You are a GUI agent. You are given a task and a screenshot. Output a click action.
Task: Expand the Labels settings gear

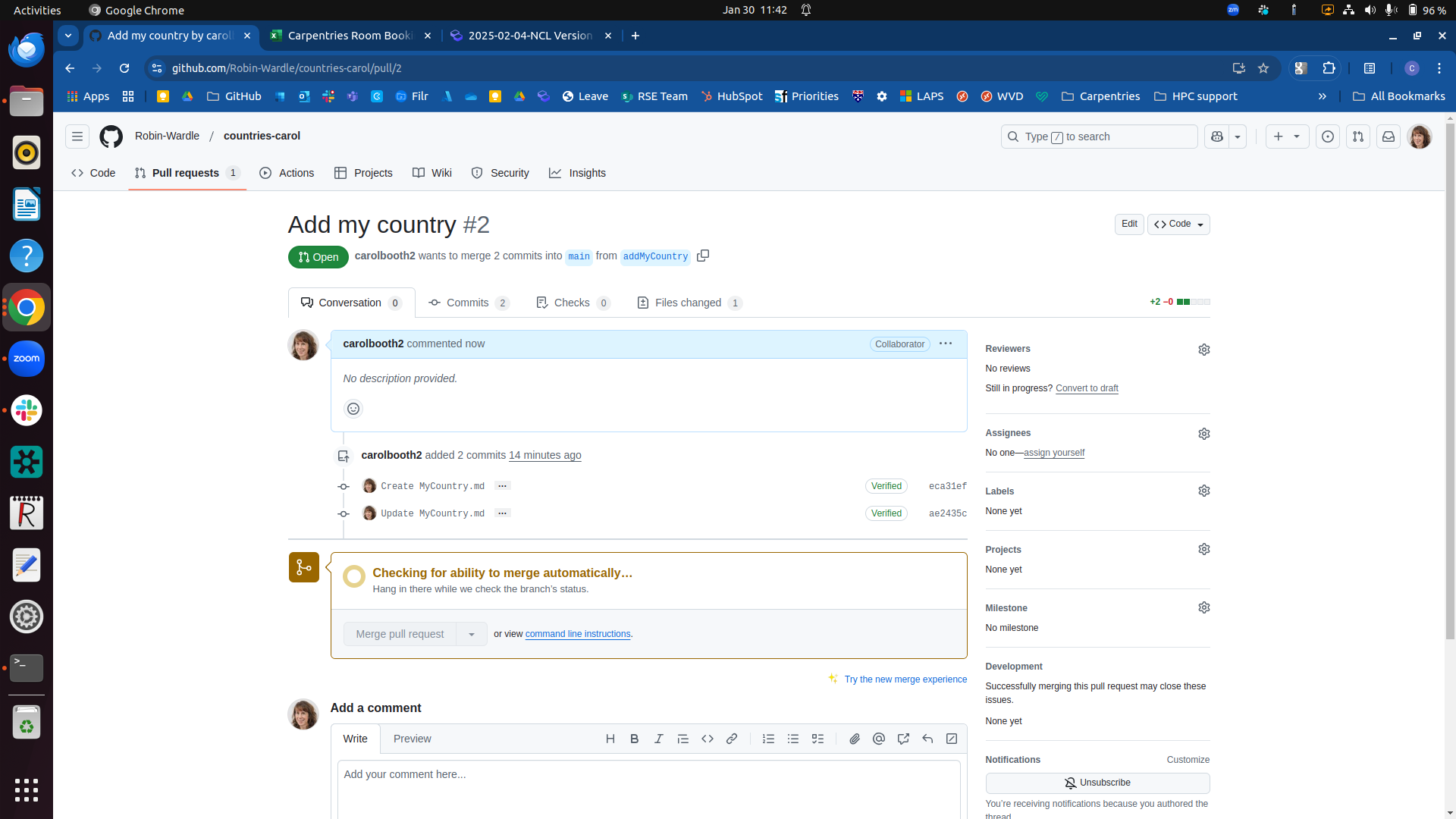(1204, 490)
